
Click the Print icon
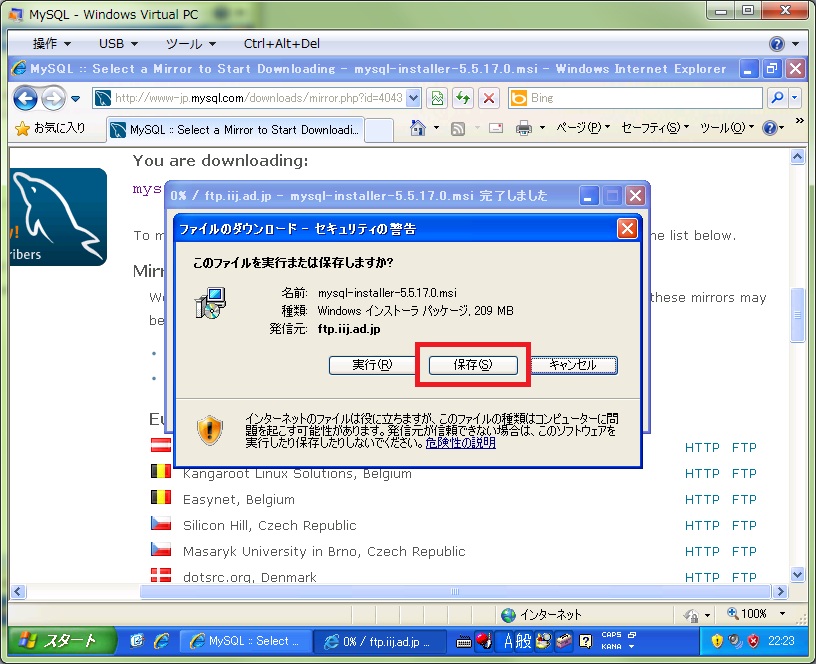coord(524,128)
